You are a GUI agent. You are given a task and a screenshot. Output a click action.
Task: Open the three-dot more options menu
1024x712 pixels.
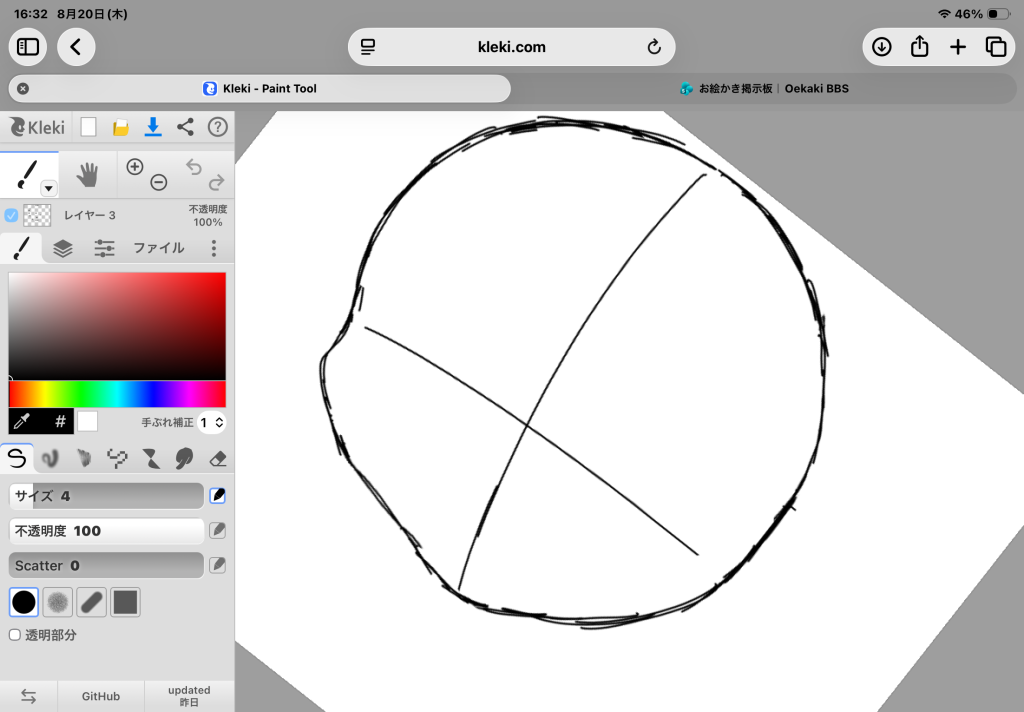(x=214, y=248)
